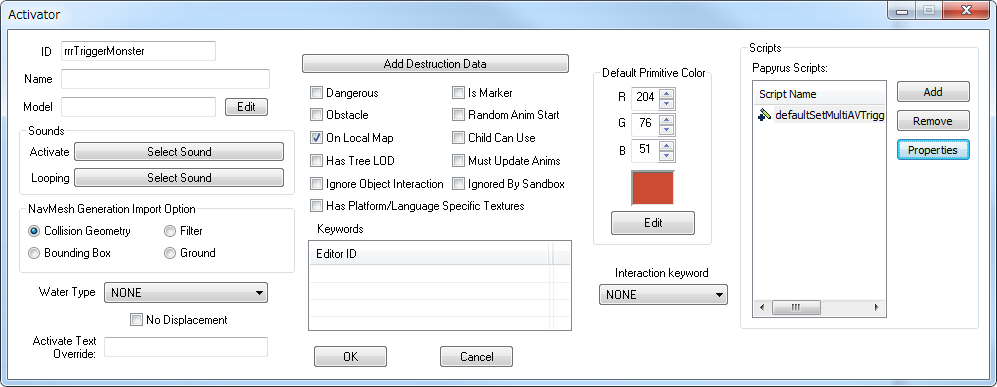
Task: Click Edit under Default Primitive Color
Action: (x=653, y=223)
